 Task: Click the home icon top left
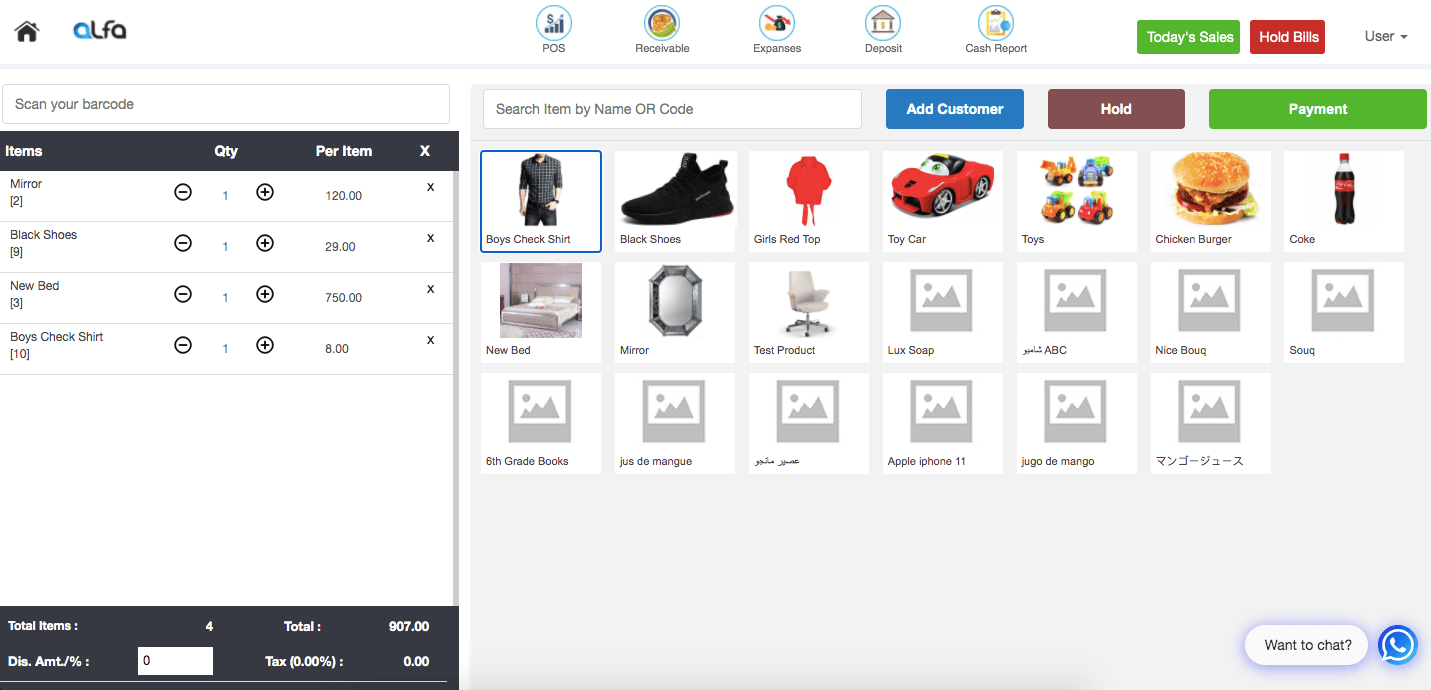26,30
